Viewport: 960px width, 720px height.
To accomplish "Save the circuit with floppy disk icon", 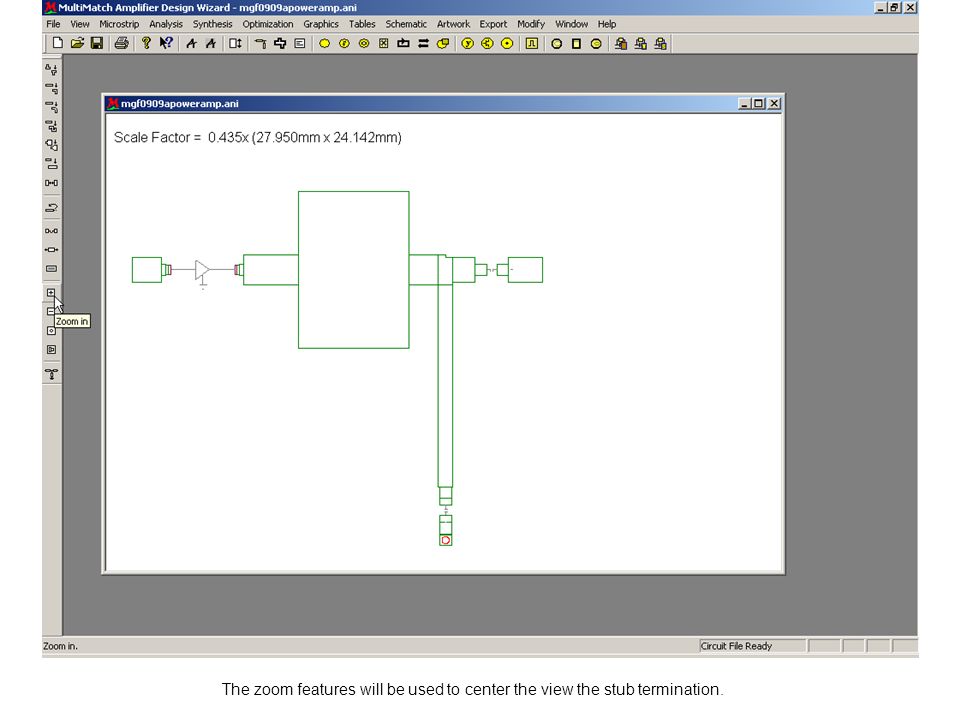I will 97,43.
